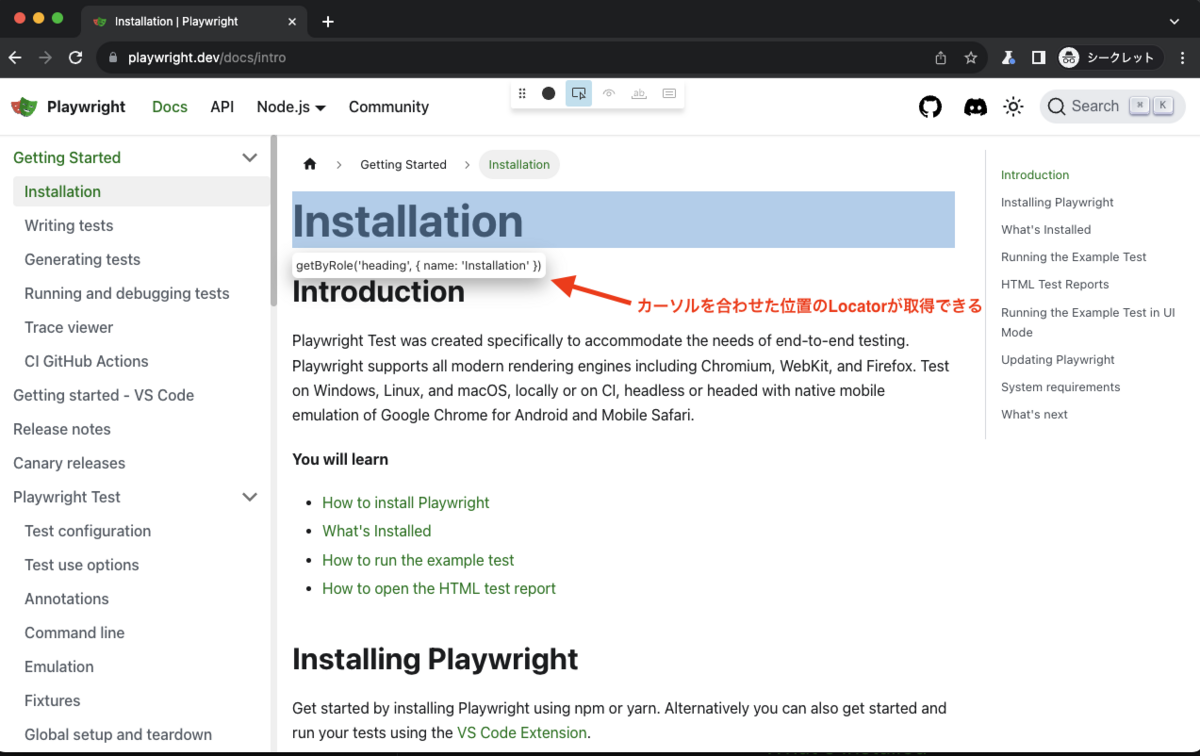Collapse the Playwright Test sidebar chevron
Viewport: 1200px width, 756px height.
click(250, 497)
